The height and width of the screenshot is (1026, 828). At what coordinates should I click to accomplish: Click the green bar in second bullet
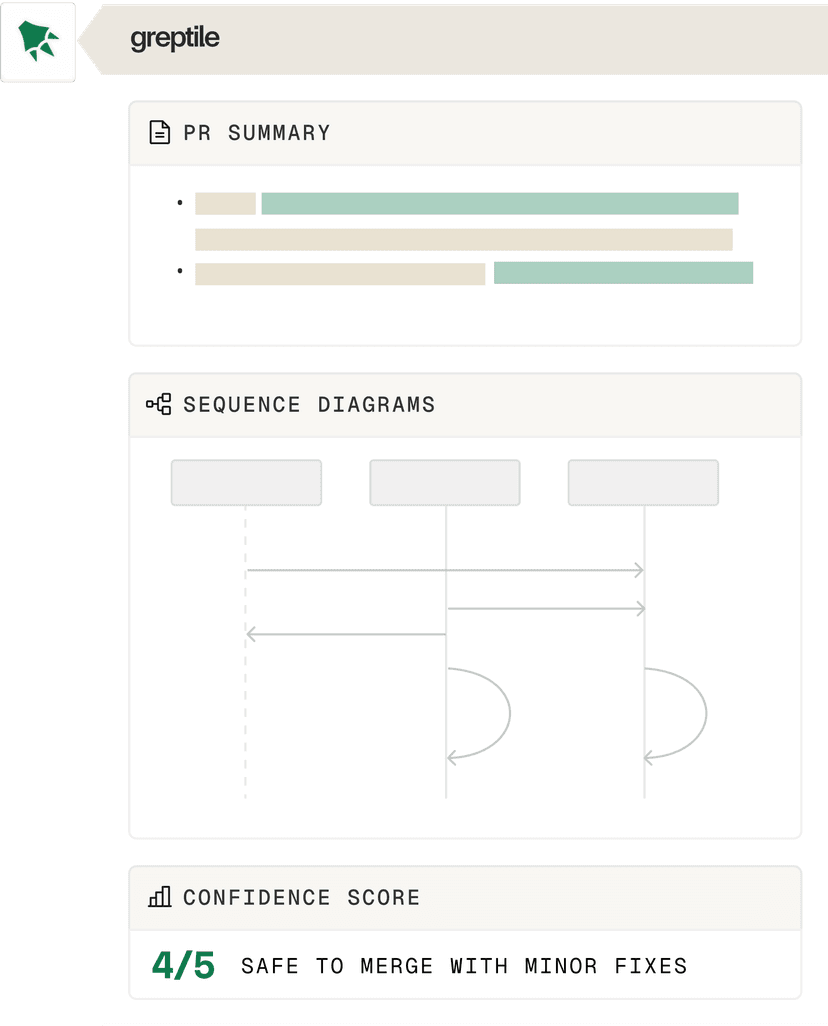623,273
